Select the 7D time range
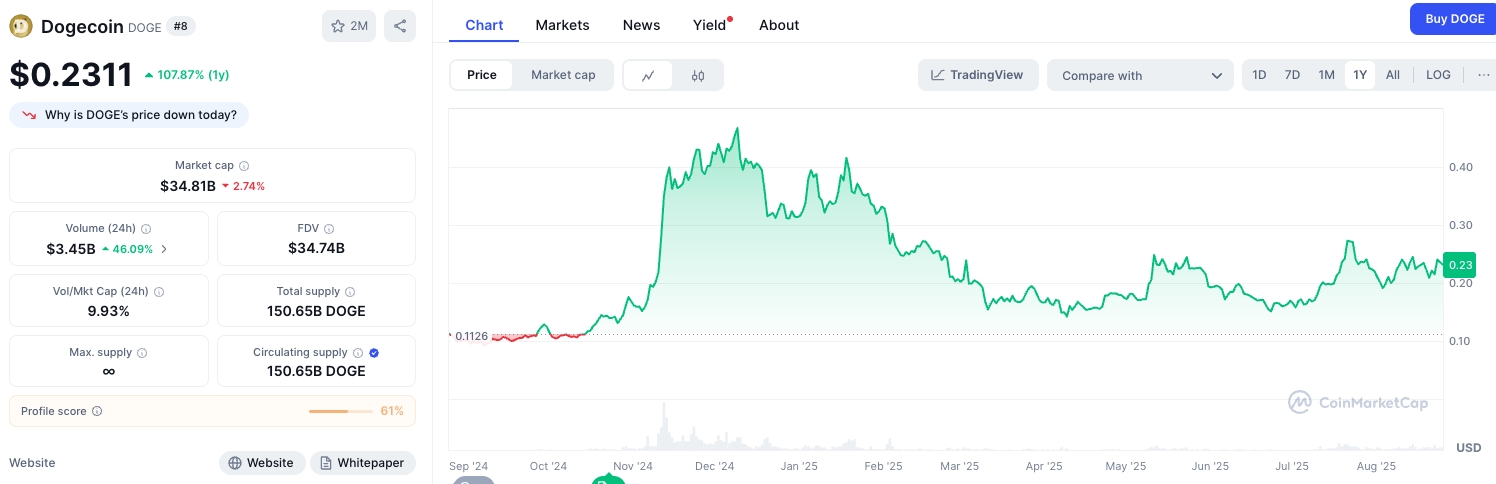This screenshot has height=484, width=1496. click(x=1292, y=75)
